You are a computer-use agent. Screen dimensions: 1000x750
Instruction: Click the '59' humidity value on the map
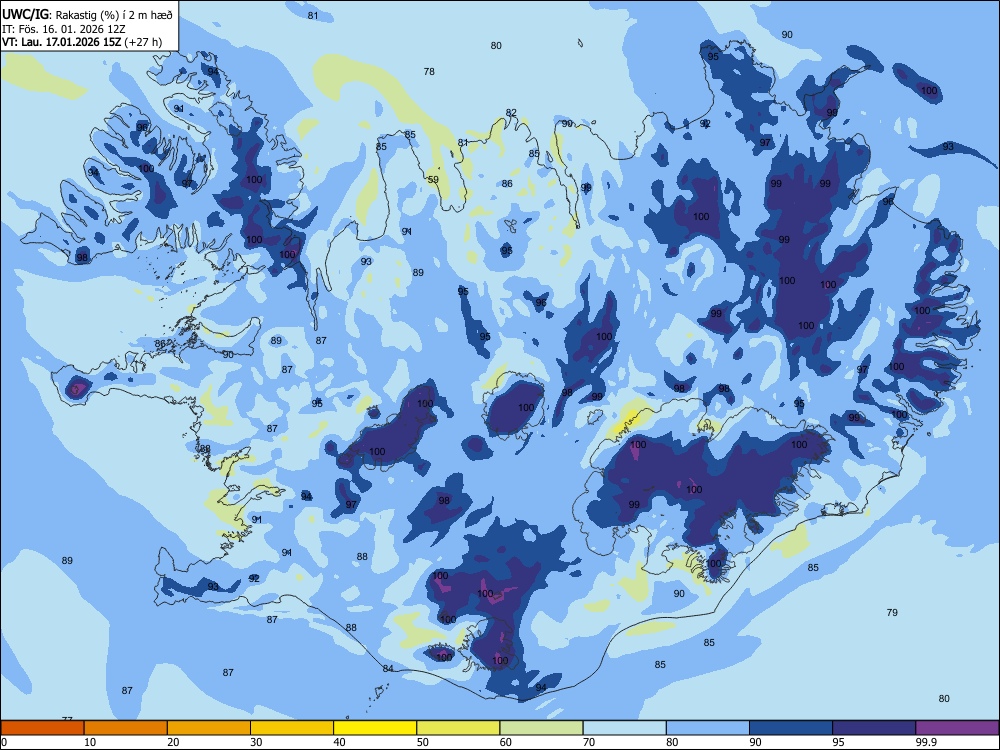(433, 180)
